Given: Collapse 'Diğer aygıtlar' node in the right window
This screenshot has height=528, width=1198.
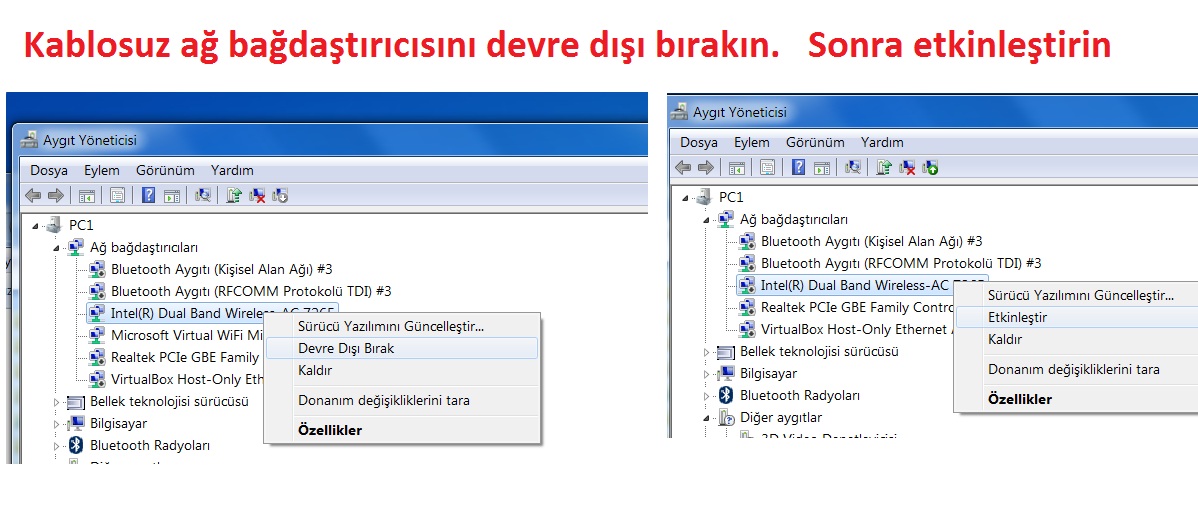Looking at the screenshot, I should coord(706,417).
